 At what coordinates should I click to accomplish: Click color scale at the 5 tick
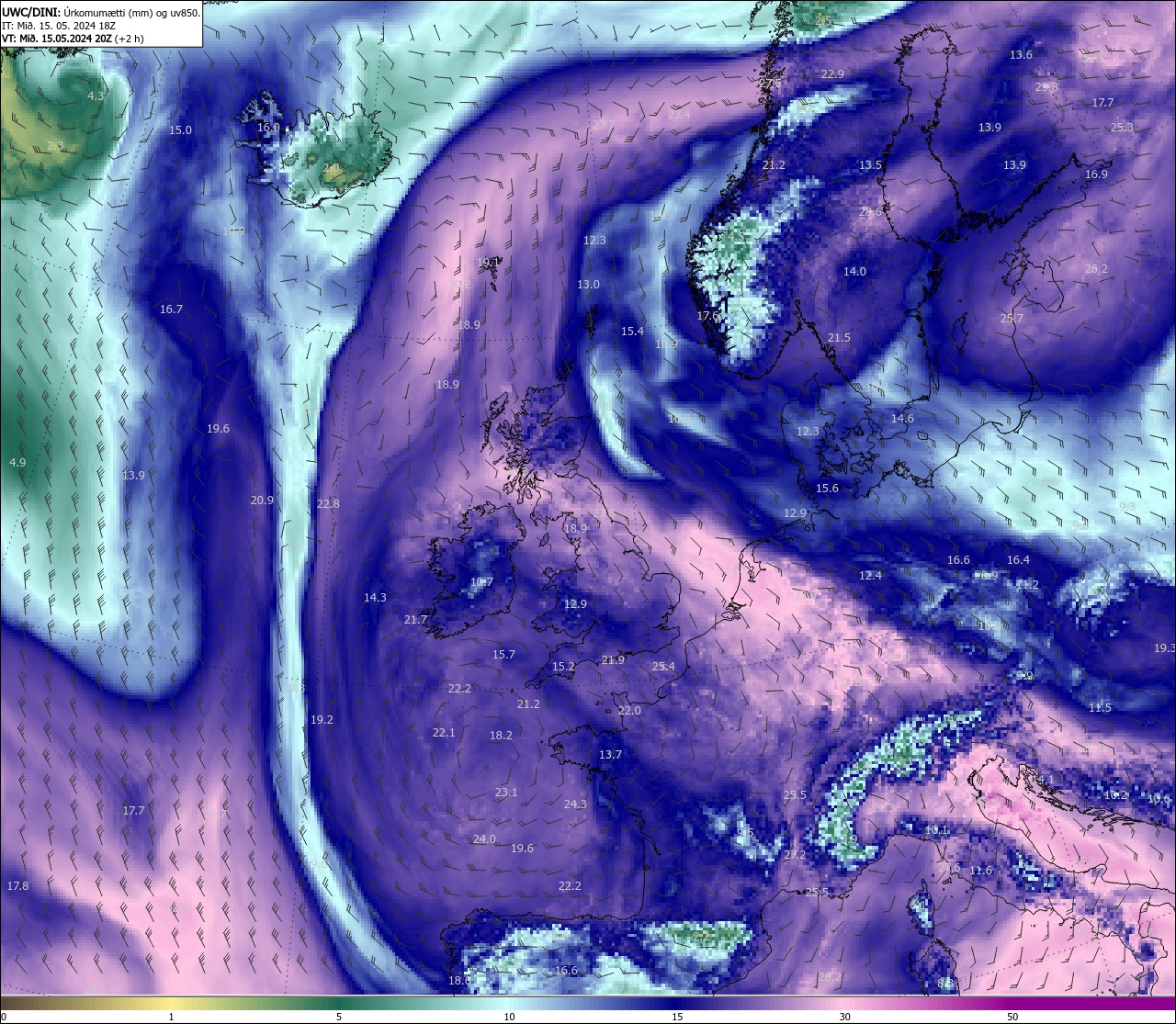pyautogui.click(x=339, y=1016)
